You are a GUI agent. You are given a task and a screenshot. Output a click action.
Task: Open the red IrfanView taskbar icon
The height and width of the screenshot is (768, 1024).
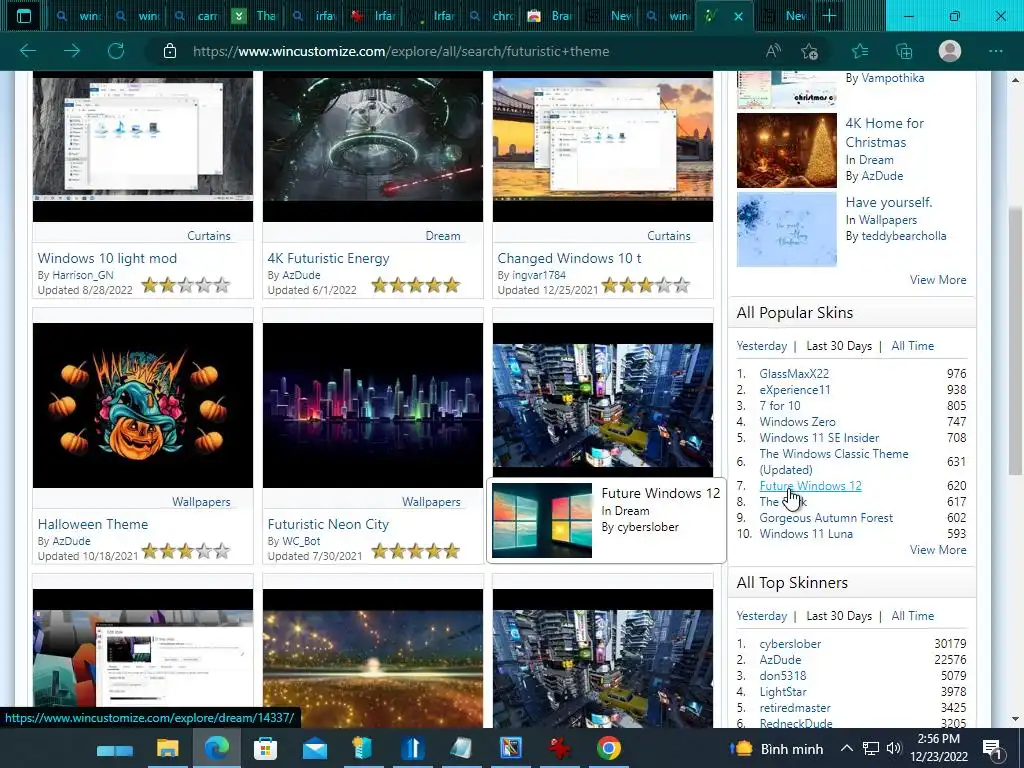click(560, 748)
